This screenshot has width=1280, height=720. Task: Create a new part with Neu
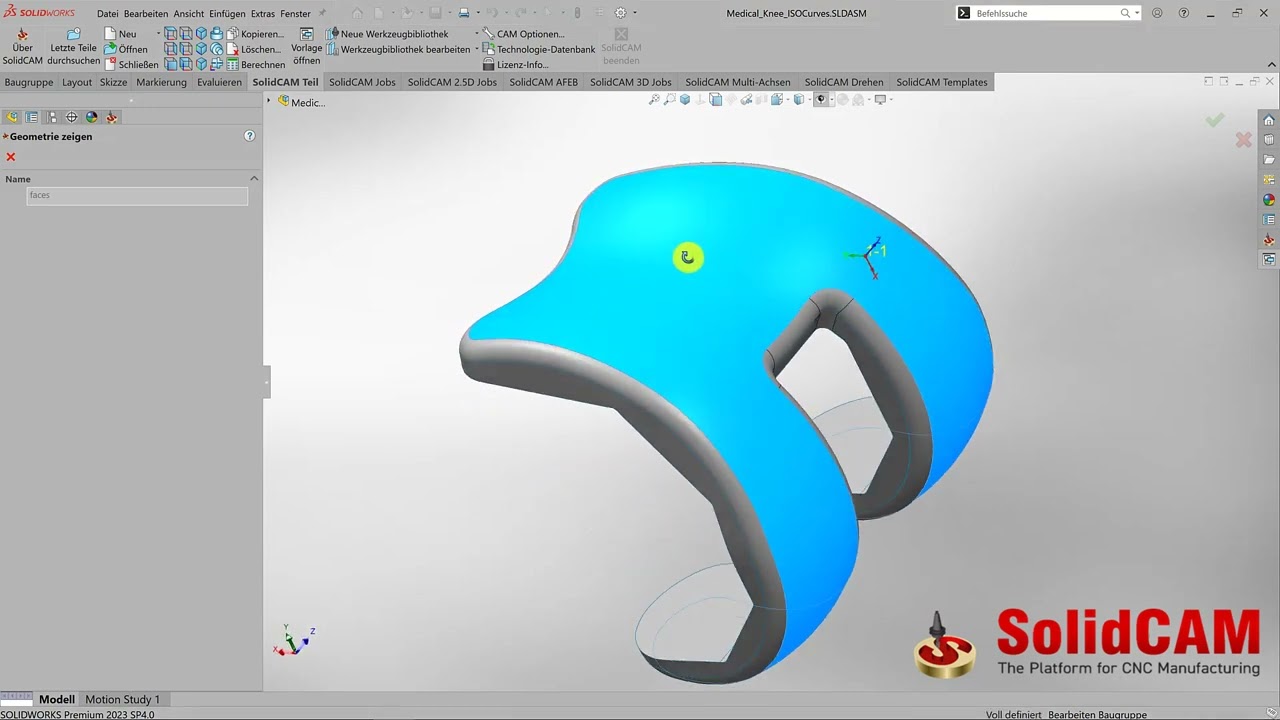(120, 34)
